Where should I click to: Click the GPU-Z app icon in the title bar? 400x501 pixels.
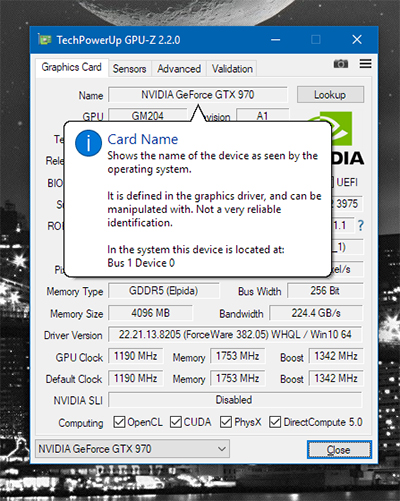coord(44,40)
